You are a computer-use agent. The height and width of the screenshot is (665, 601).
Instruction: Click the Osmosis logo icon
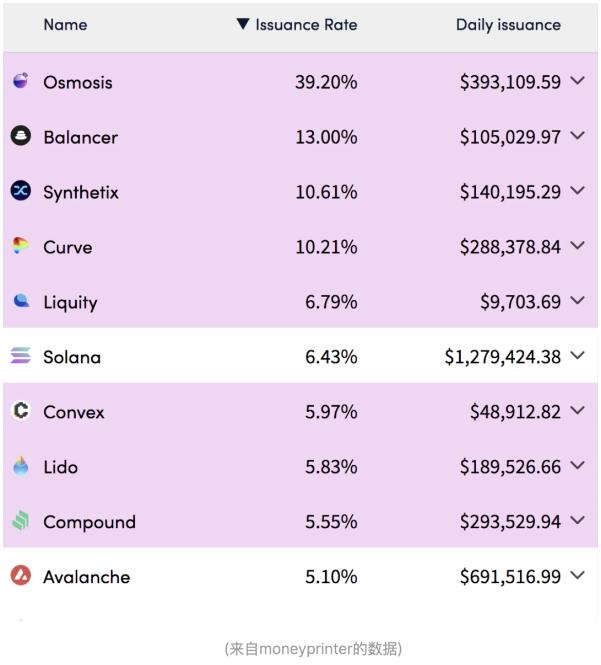(x=20, y=81)
